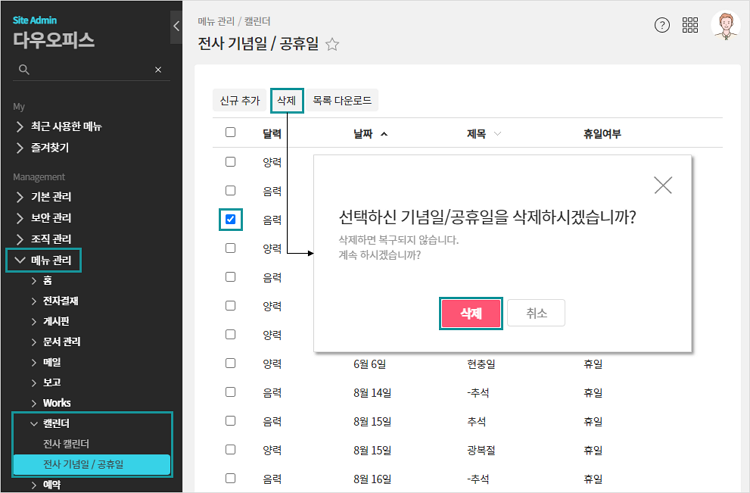
Task: Close the delete confirmation dialog with X
Action: click(662, 185)
